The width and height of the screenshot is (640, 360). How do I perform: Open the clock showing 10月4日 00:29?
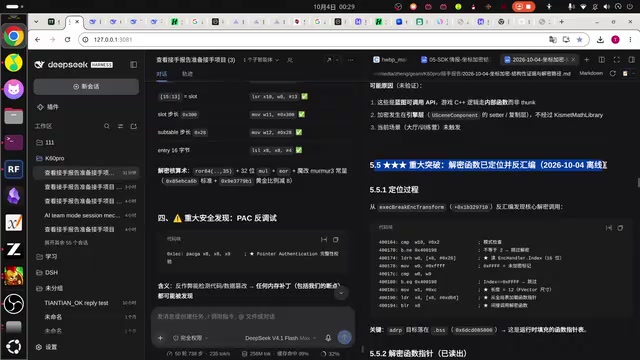tap(334, 7)
